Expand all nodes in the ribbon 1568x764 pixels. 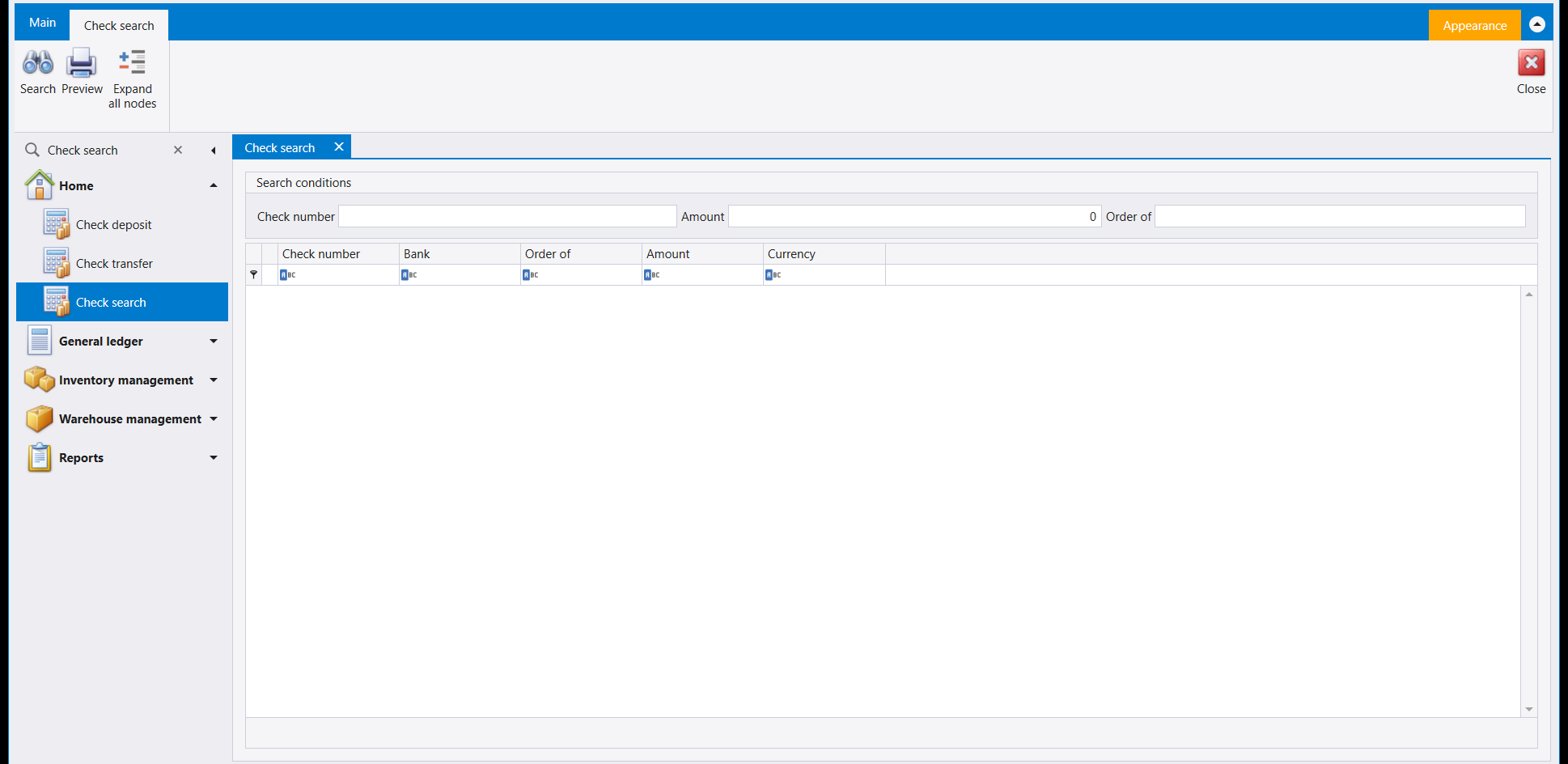click(133, 79)
